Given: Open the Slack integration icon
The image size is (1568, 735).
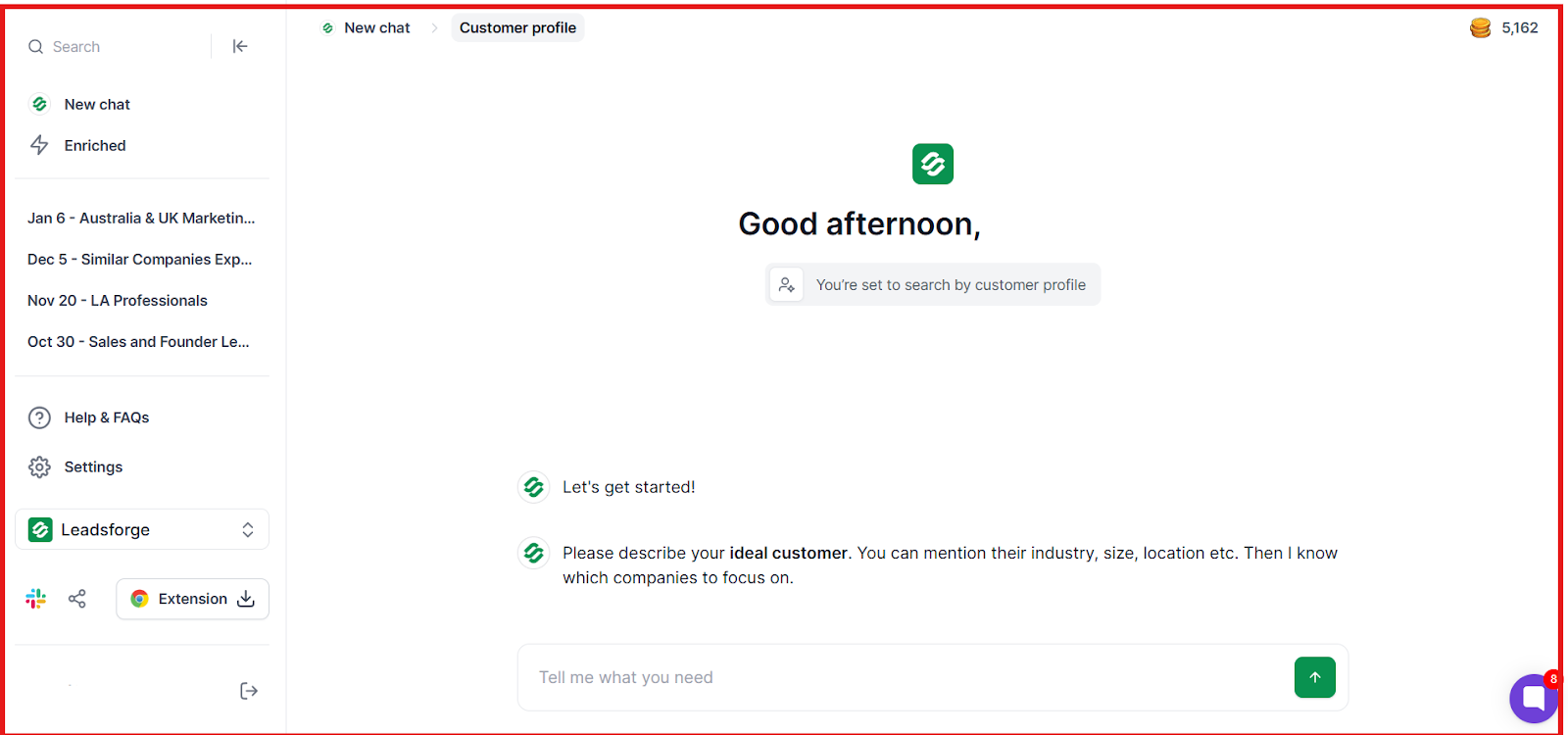Looking at the screenshot, I should [x=35, y=598].
